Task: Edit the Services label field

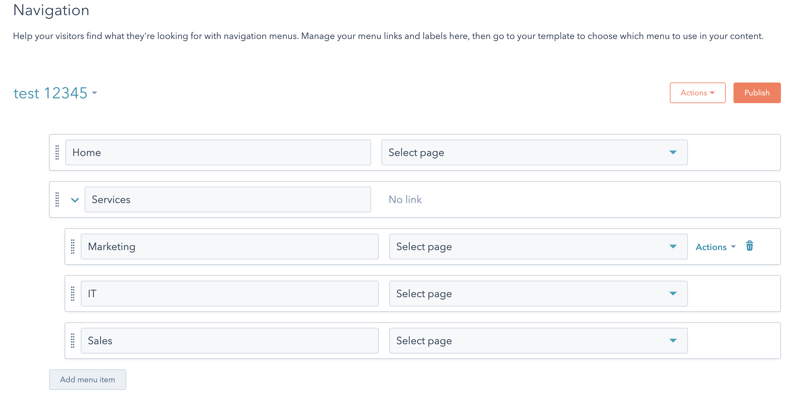Action: (228, 200)
